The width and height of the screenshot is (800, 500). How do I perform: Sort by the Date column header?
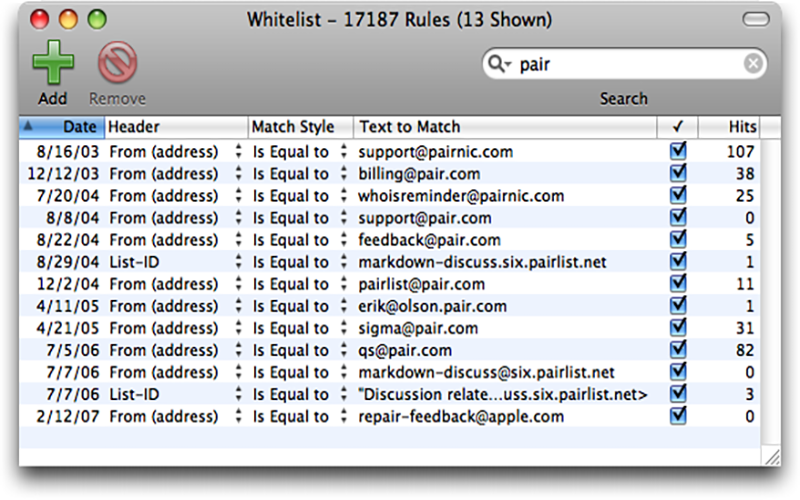62,127
